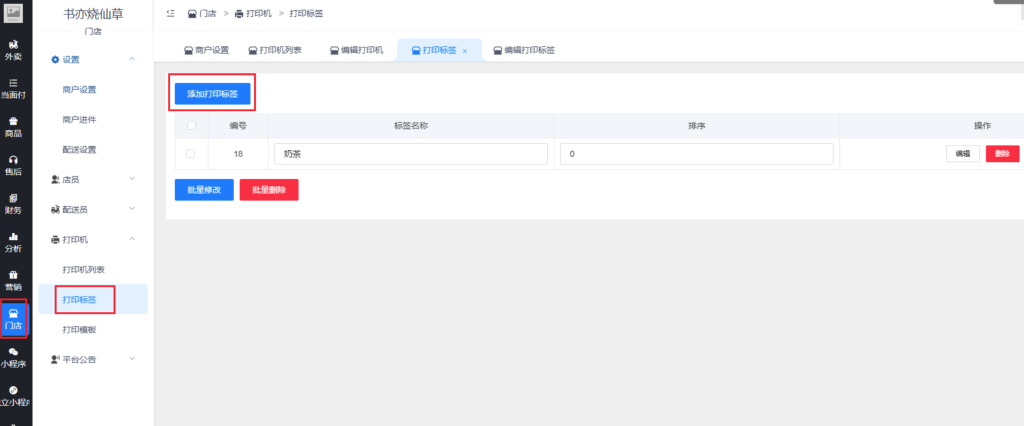Screen dimensions: 1024x426
Task: Open the 小程序 mini-program sidebar icon
Action: click(14, 357)
